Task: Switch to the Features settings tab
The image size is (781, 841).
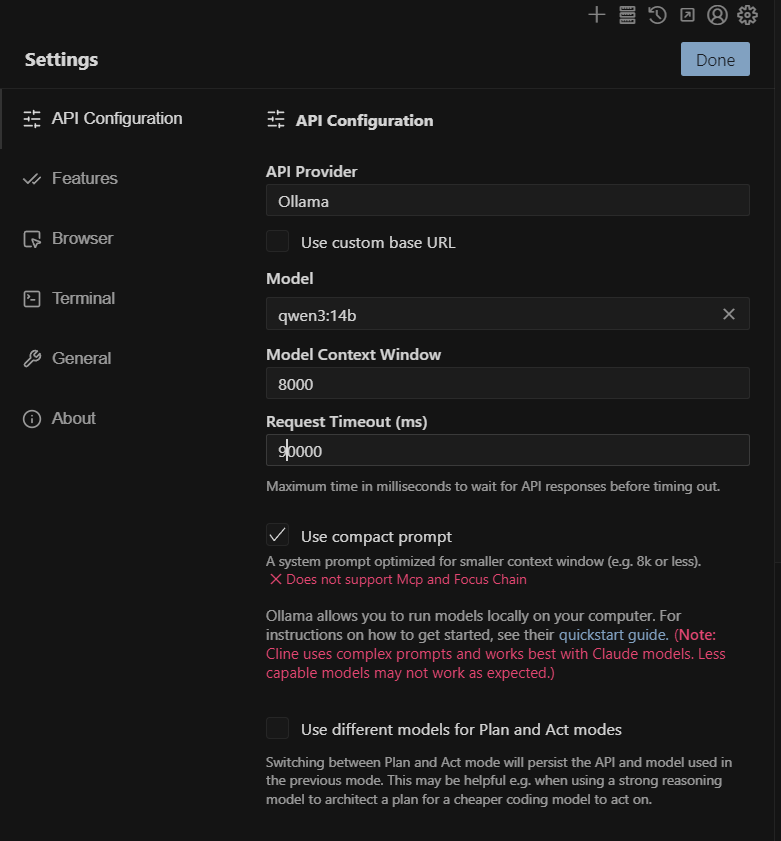Action: [x=84, y=178]
